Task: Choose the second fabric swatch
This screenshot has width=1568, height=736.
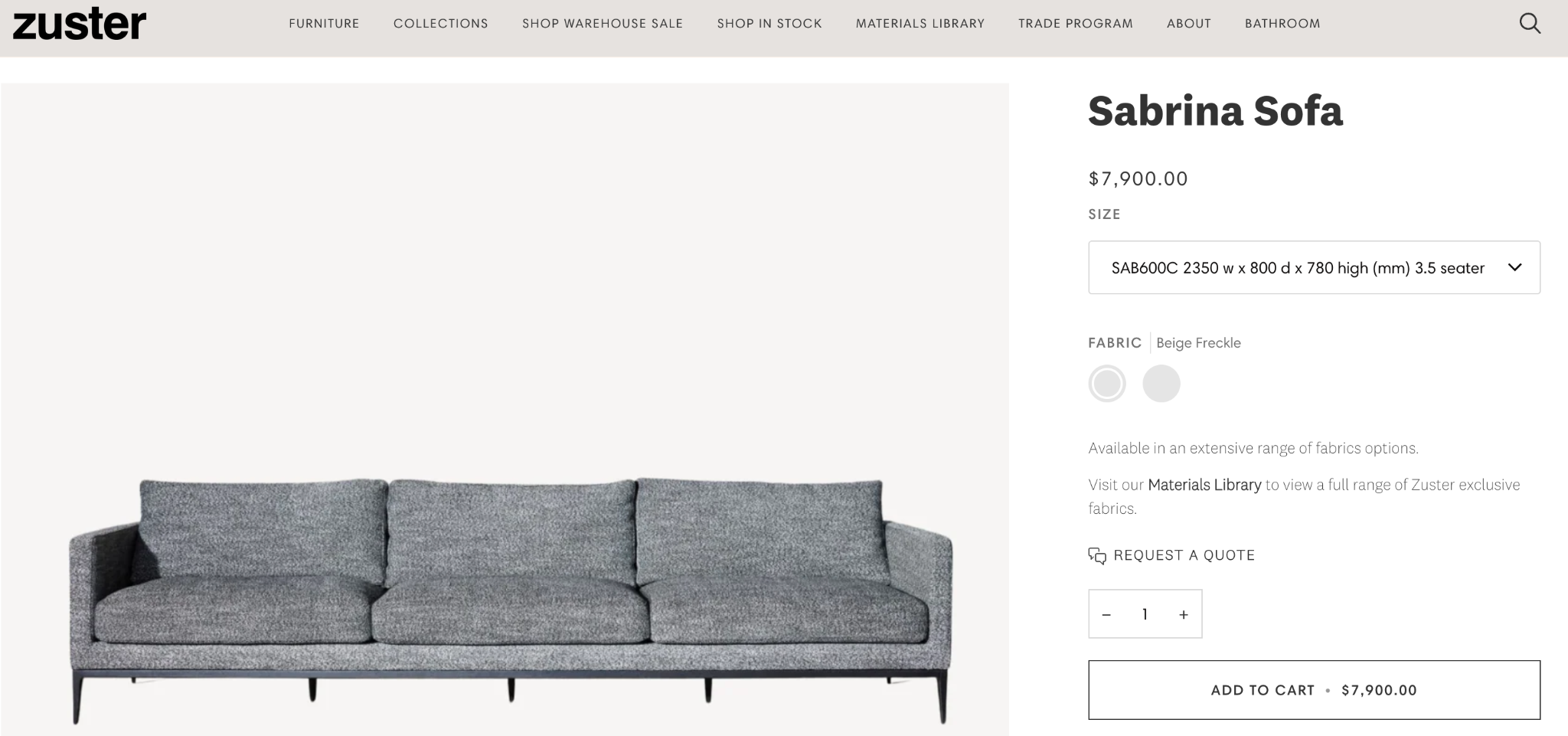Action: [1161, 384]
